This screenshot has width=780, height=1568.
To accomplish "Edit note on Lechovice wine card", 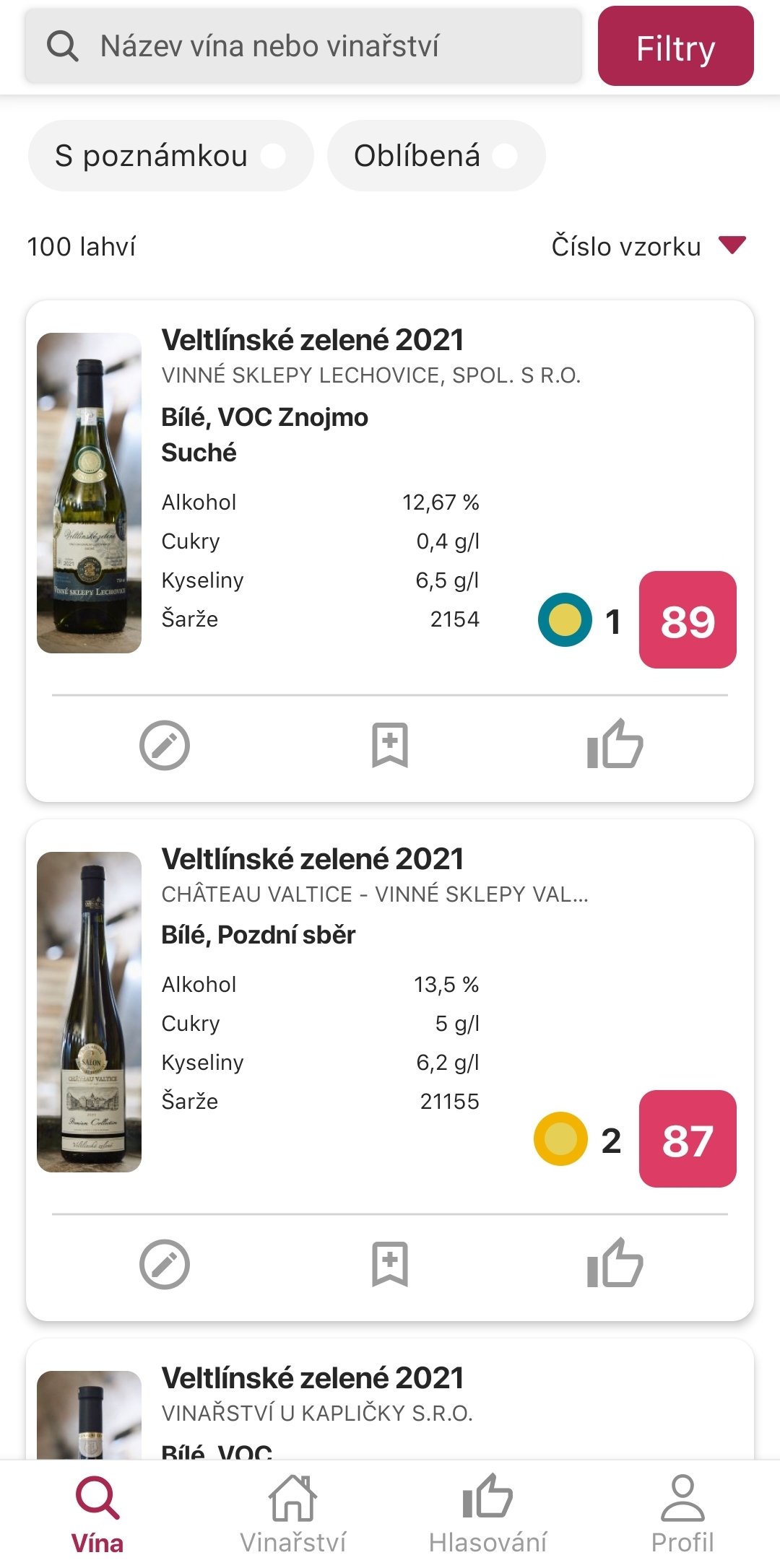I will (x=165, y=745).
